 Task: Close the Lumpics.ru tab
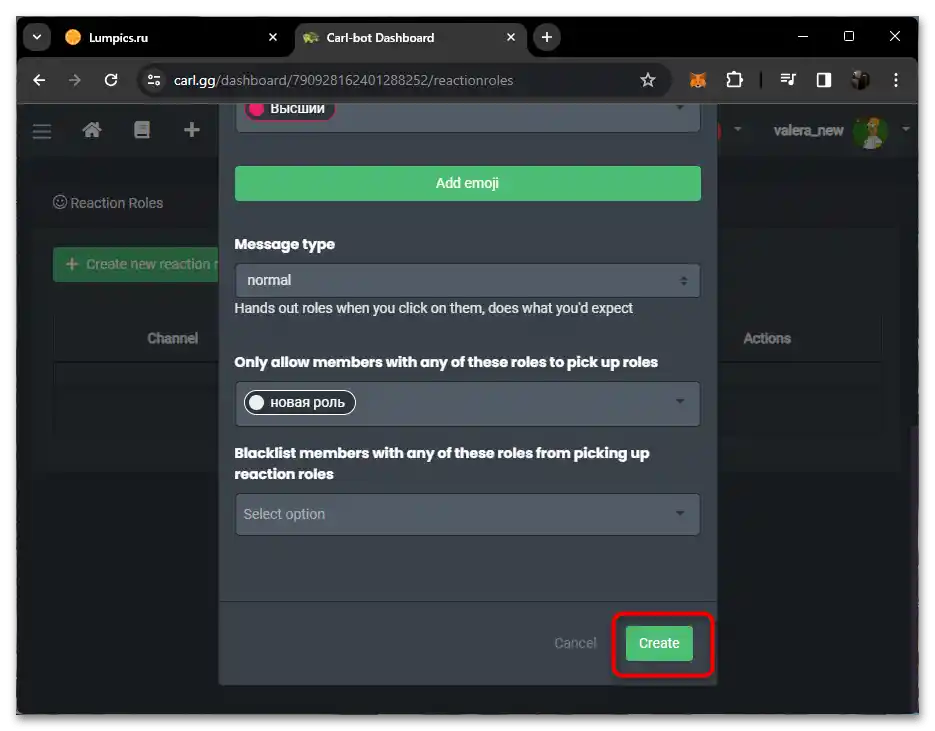pyautogui.click(x=273, y=37)
